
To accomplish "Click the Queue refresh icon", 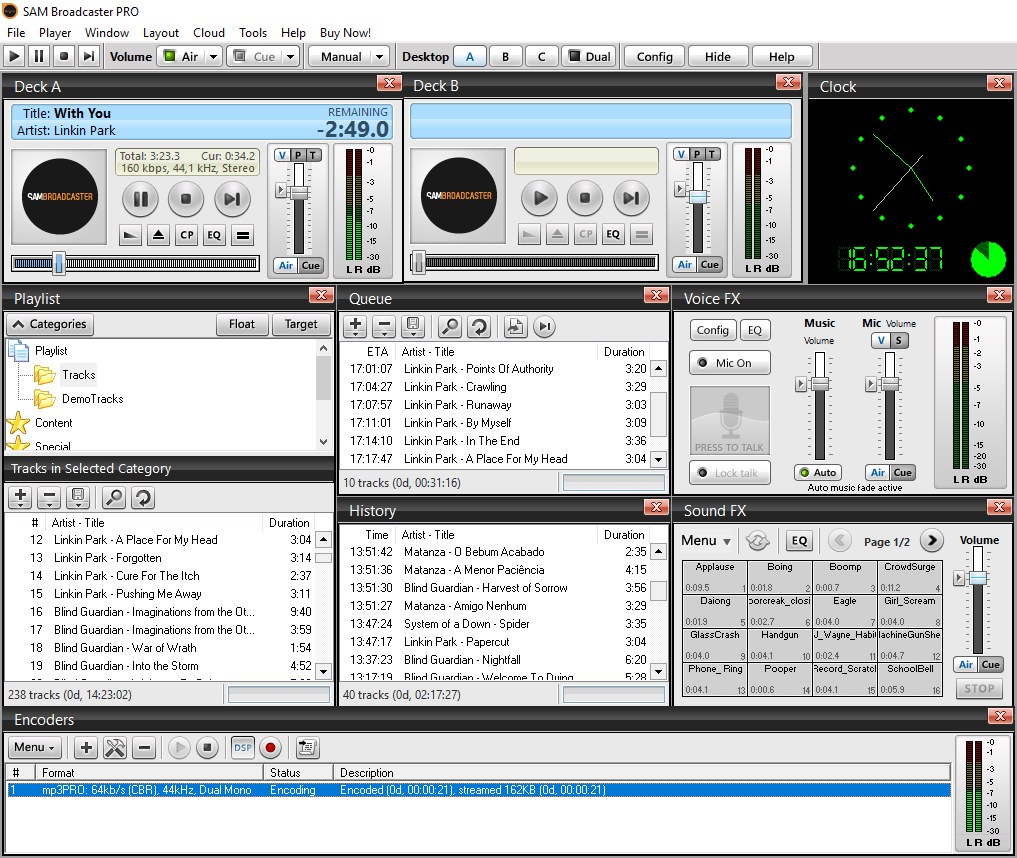I will [x=479, y=326].
